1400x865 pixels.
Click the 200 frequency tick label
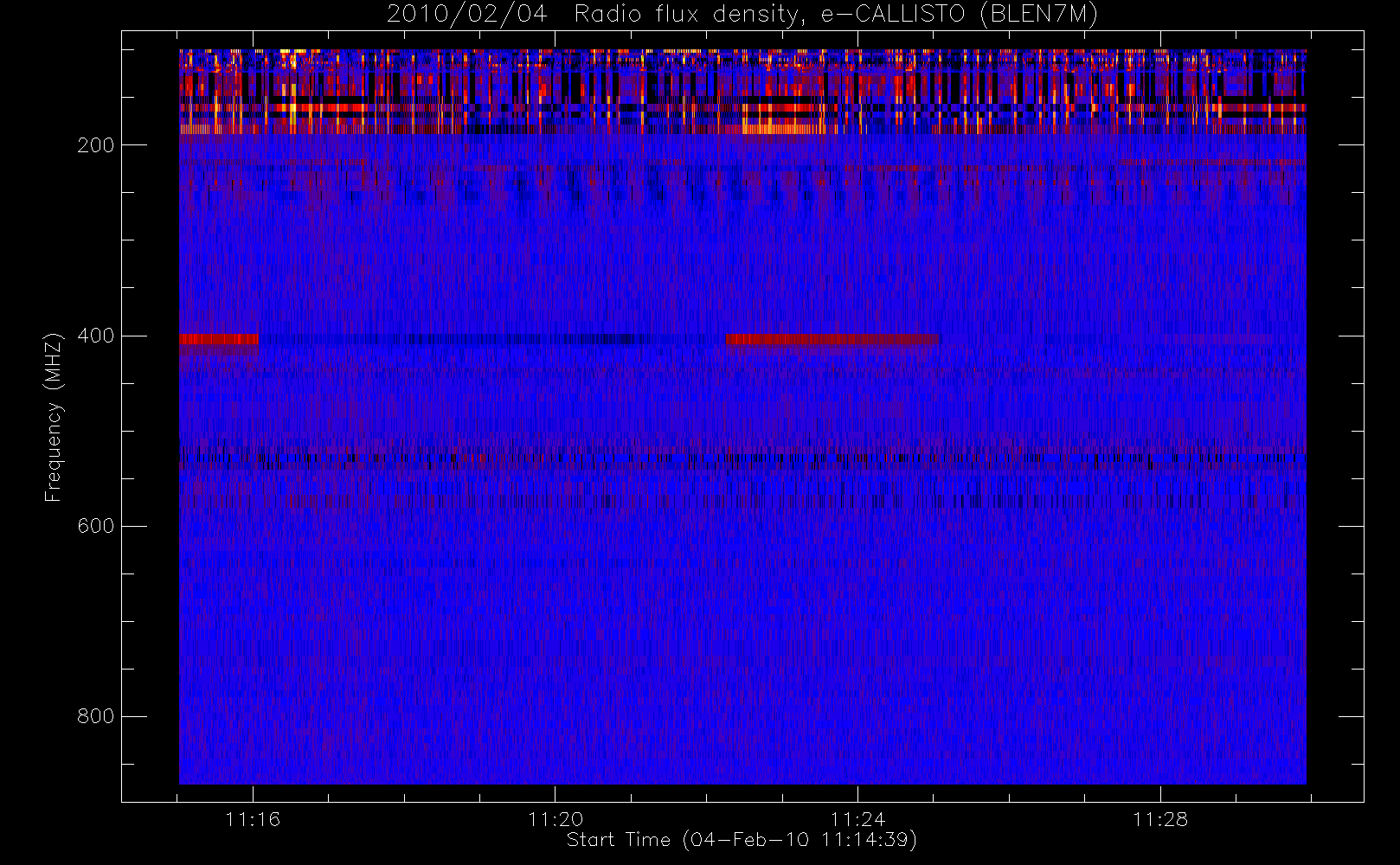pyautogui.click(x=96, y=145)
